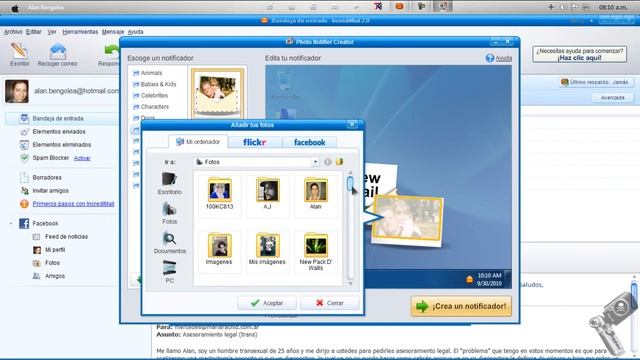Open Elementos enviados folder
This screenshot has width=640, height=360.
pyautogui.click(x=59, y=131)
